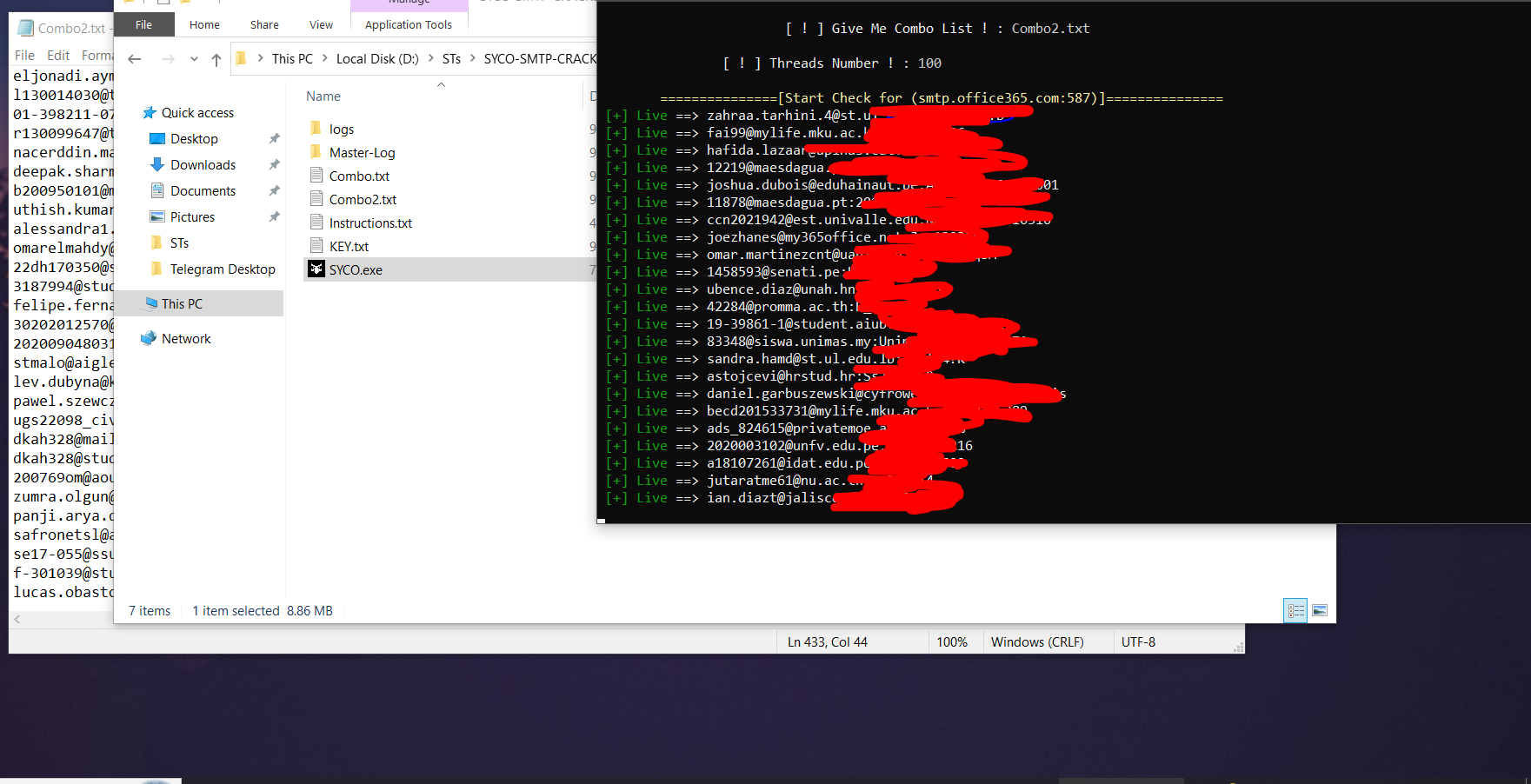Screen dimensions: 1531x784
Task: Click the "Give Me Combo List" prompt in terminal
Action: (x=937, y=29)
